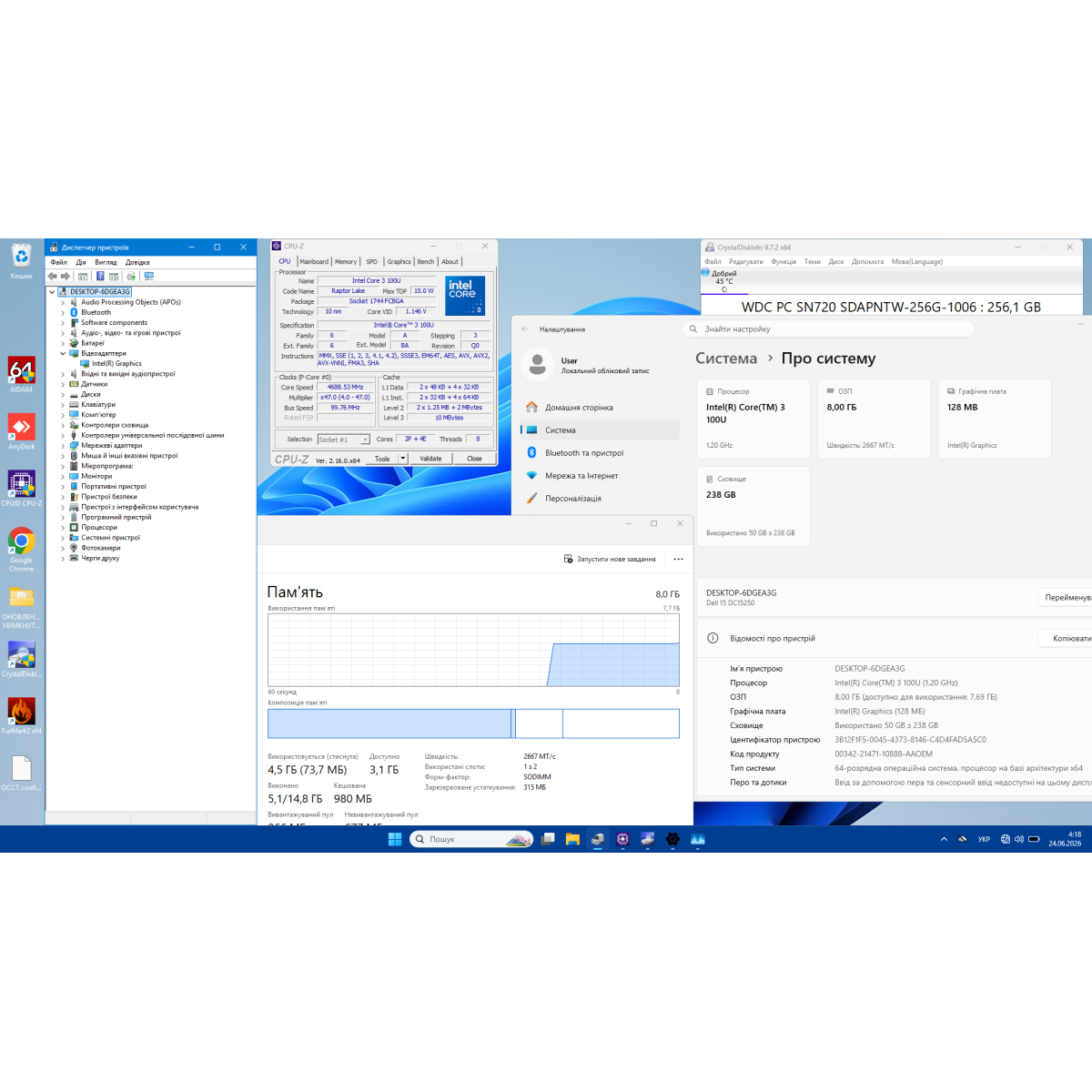
Task: Open Windows Start button
Action: pyautogui.click(x=395, y=839)
